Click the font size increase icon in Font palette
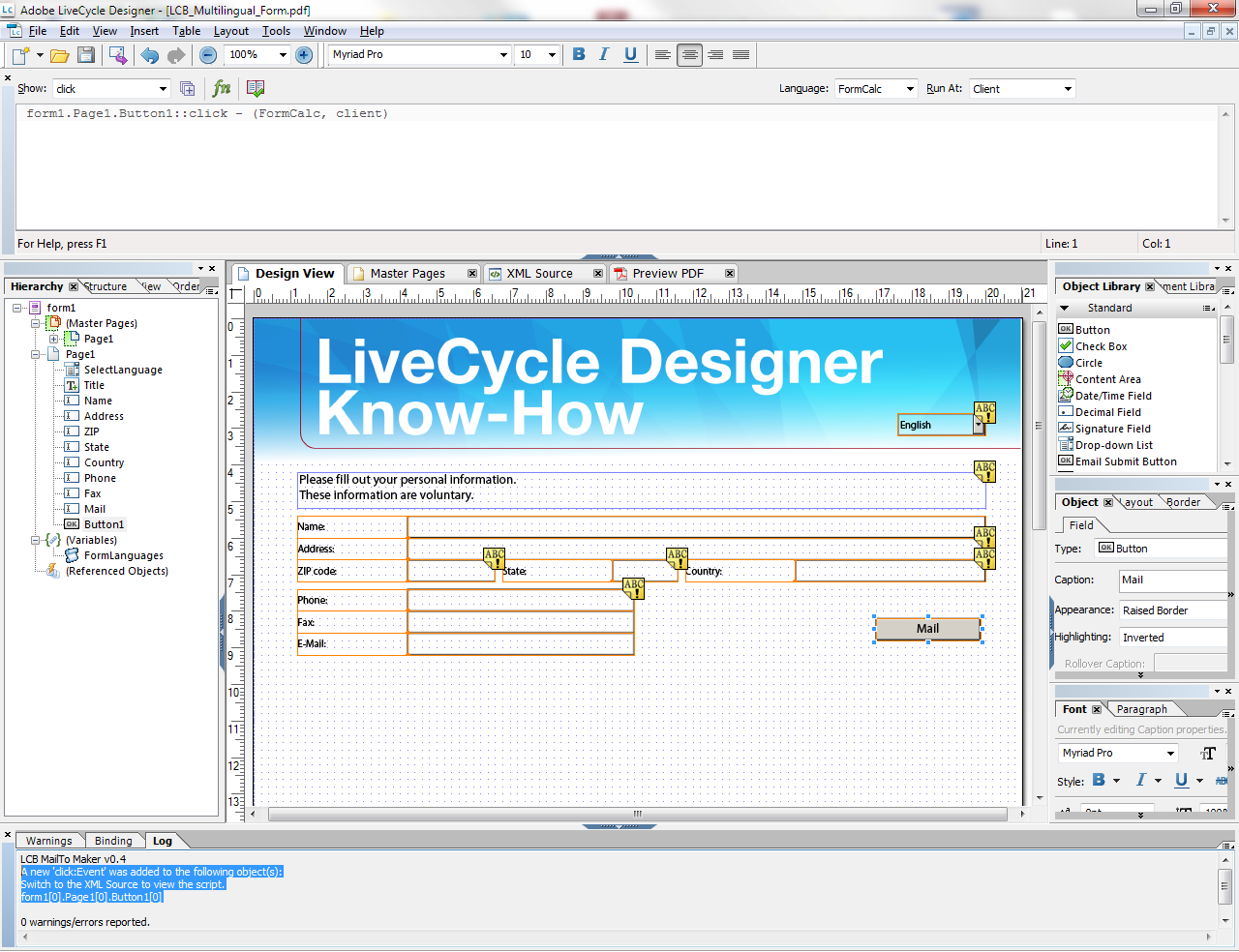1239x952 pixels. [x=1208, y=754]
